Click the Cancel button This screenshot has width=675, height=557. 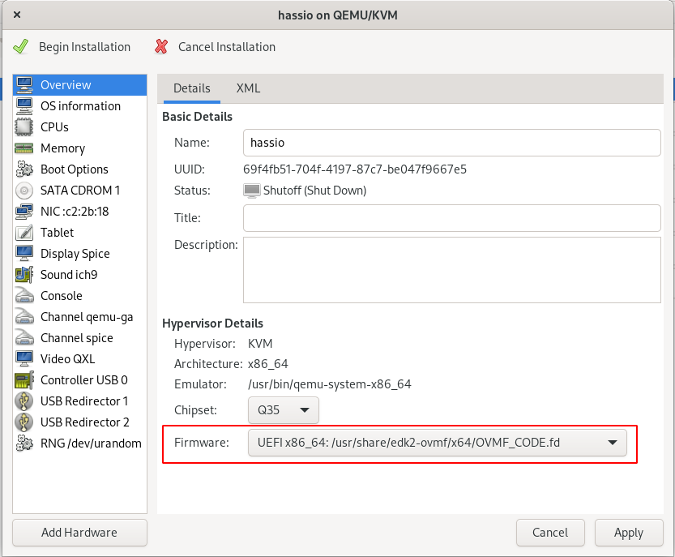coord(550,532)
